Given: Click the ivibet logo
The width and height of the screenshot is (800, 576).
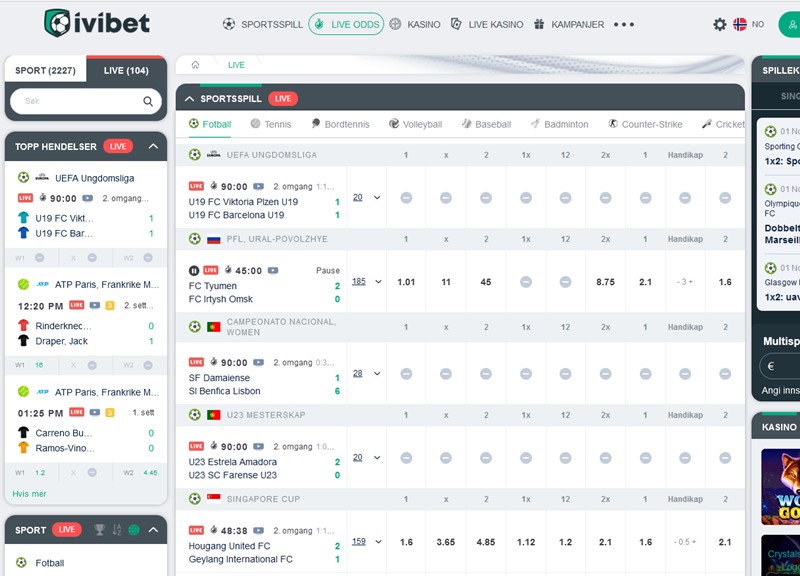Looking at the screenshot, I should (97, 23).
